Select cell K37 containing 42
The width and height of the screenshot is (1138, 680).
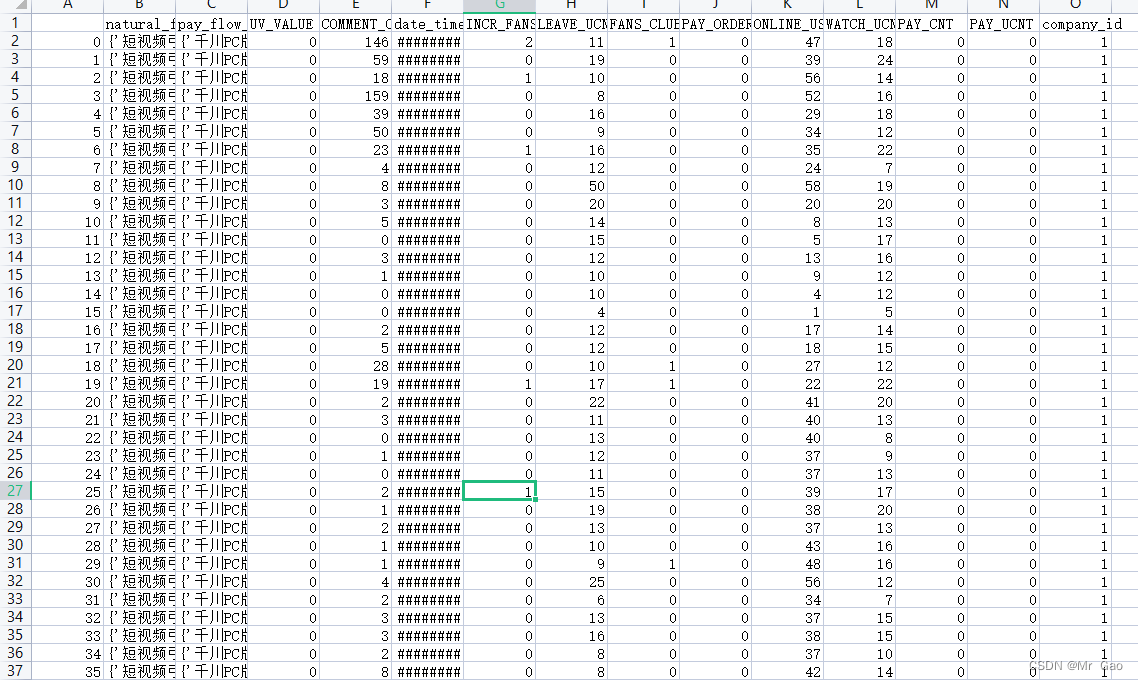787,671
